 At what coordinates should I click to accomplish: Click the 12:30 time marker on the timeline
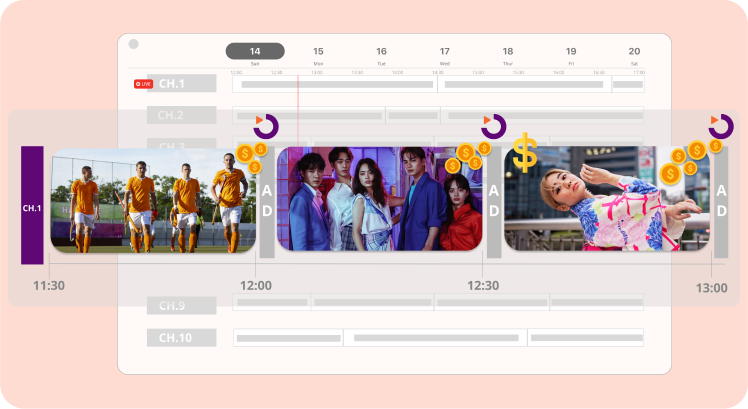pyautogui.click(x=485, y=286)
